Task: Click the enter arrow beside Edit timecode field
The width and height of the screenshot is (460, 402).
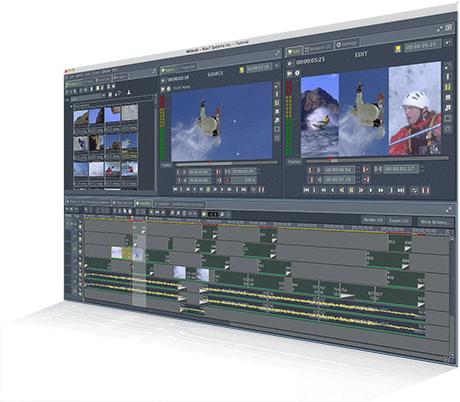Action: click(x=448, y=42)
